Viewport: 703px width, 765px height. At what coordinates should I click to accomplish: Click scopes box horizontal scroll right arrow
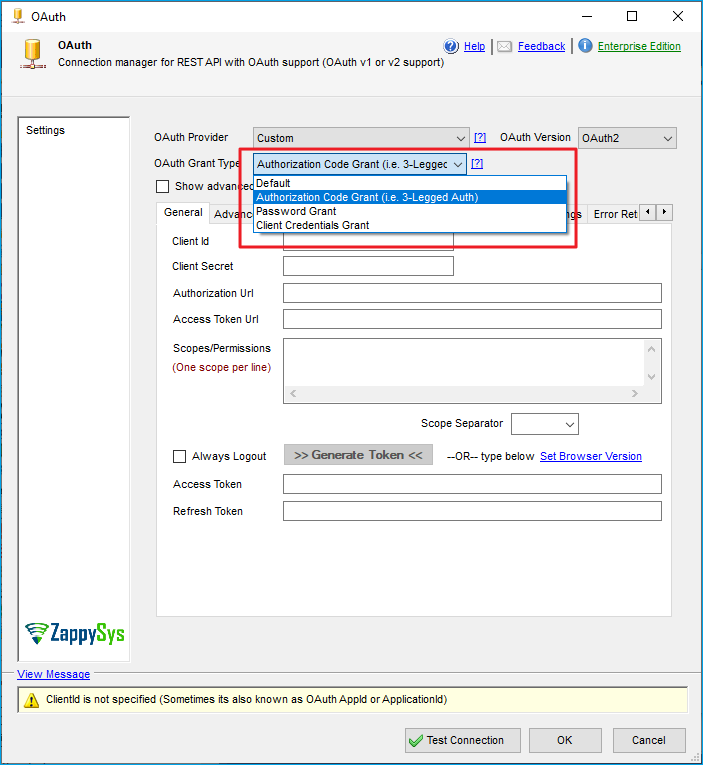click(x=634, y=393)
